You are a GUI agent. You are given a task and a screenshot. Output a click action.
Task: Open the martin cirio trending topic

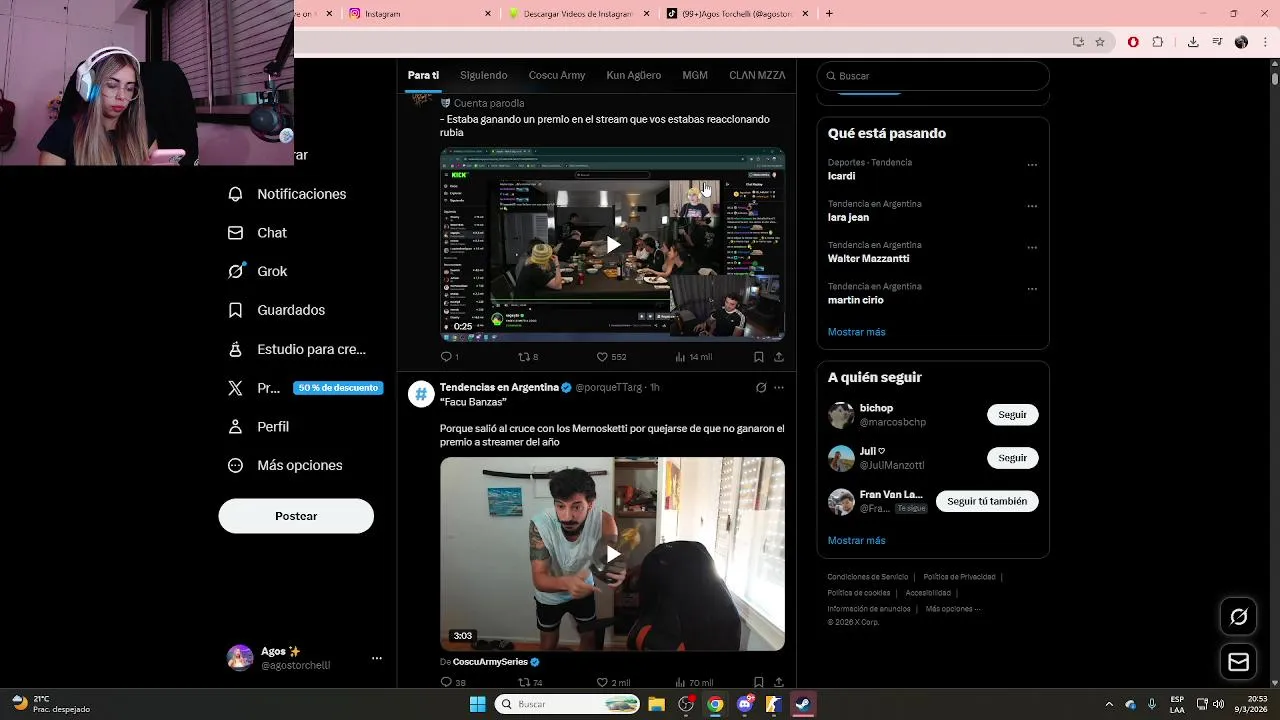[855, 300]
